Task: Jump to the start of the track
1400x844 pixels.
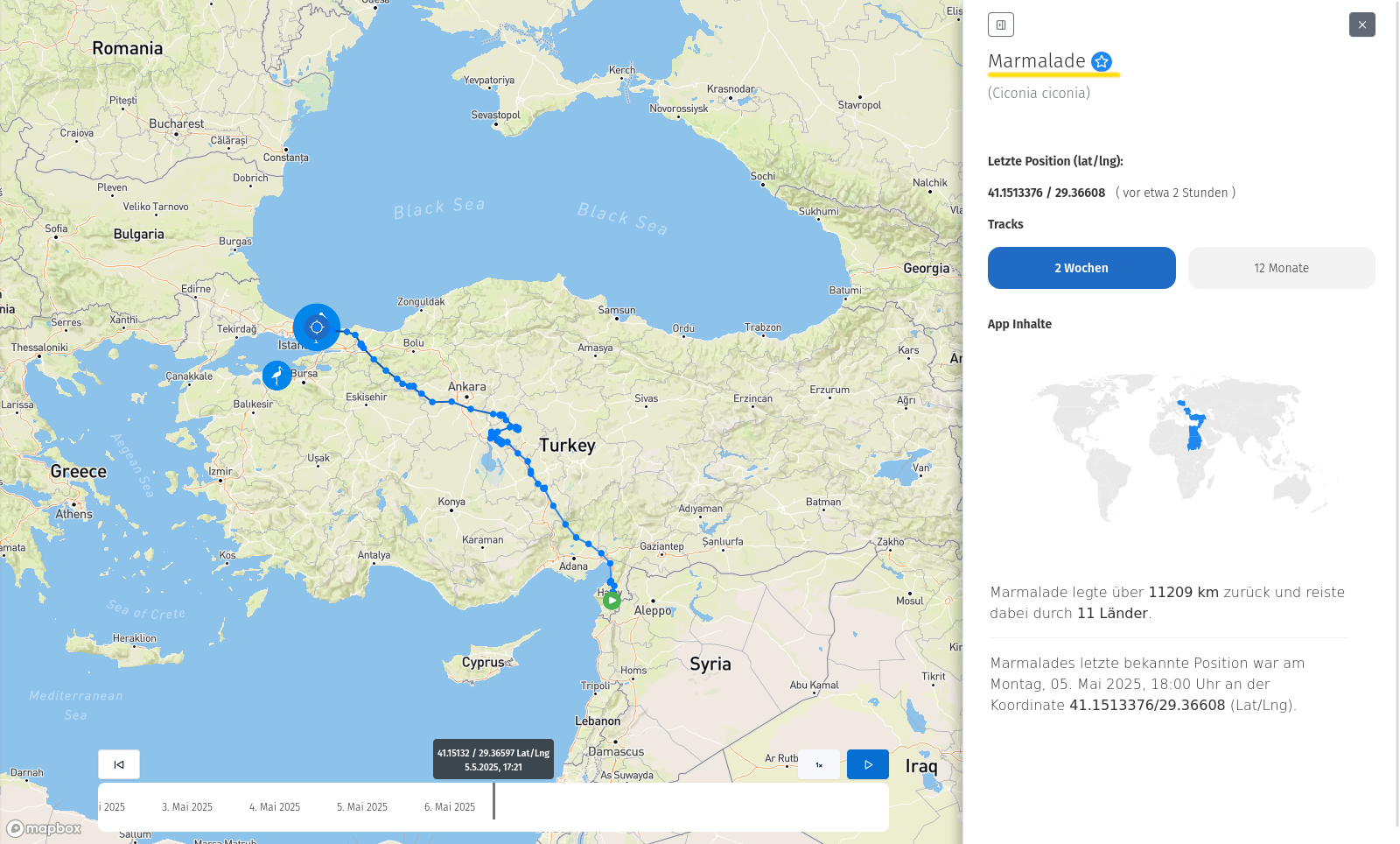Action: click(x=119, y=764)
